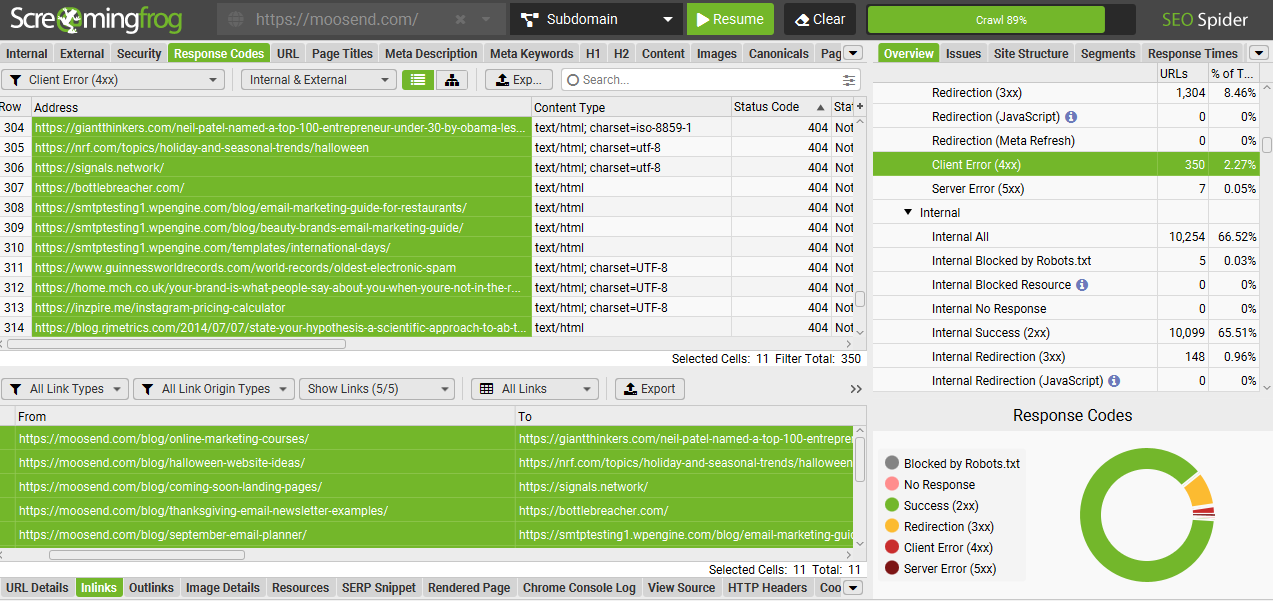Click the Crawl 89% progress bar
Image resolution: width=1273 pixels, height=601 pixels.
pos(1001,19)
